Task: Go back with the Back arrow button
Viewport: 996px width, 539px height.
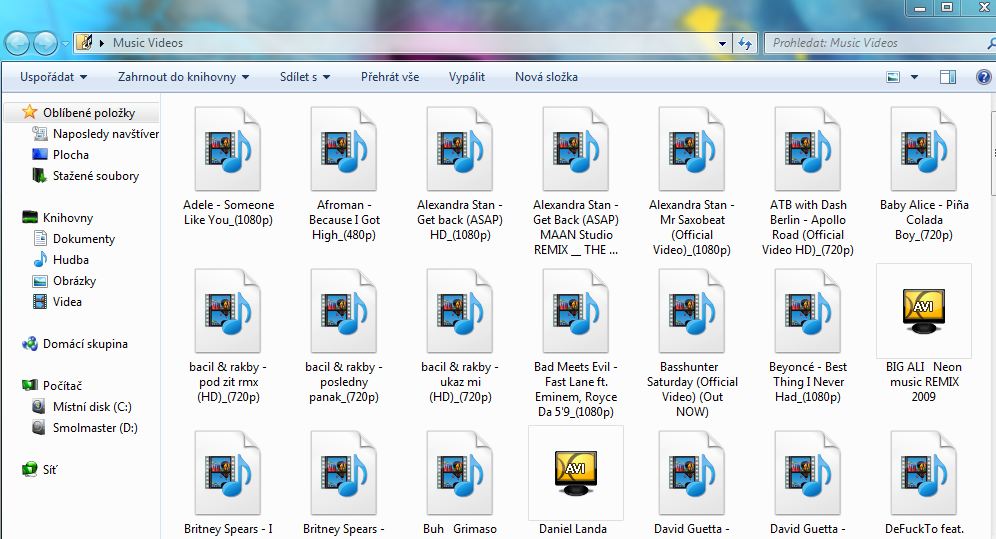Action: tap(17, 43)
